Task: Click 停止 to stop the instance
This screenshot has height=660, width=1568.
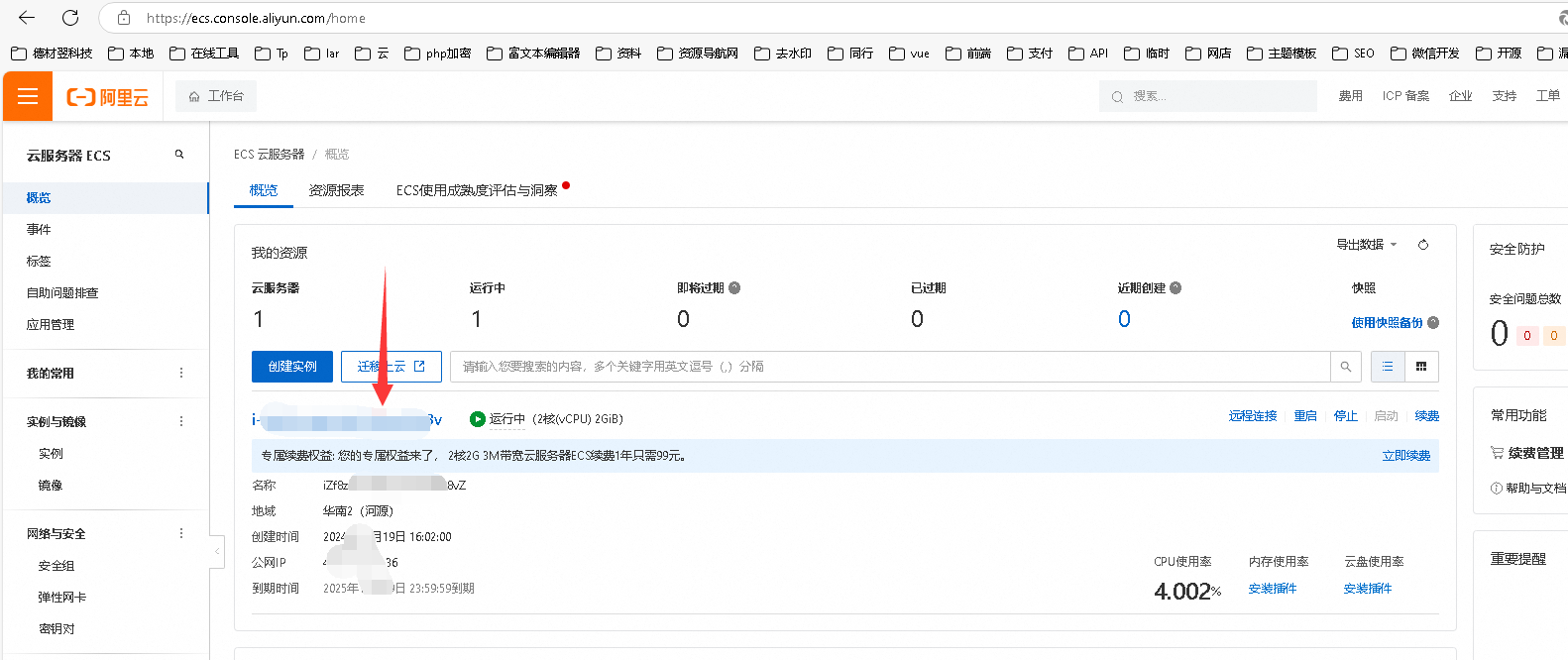Action: [1345, 416]
